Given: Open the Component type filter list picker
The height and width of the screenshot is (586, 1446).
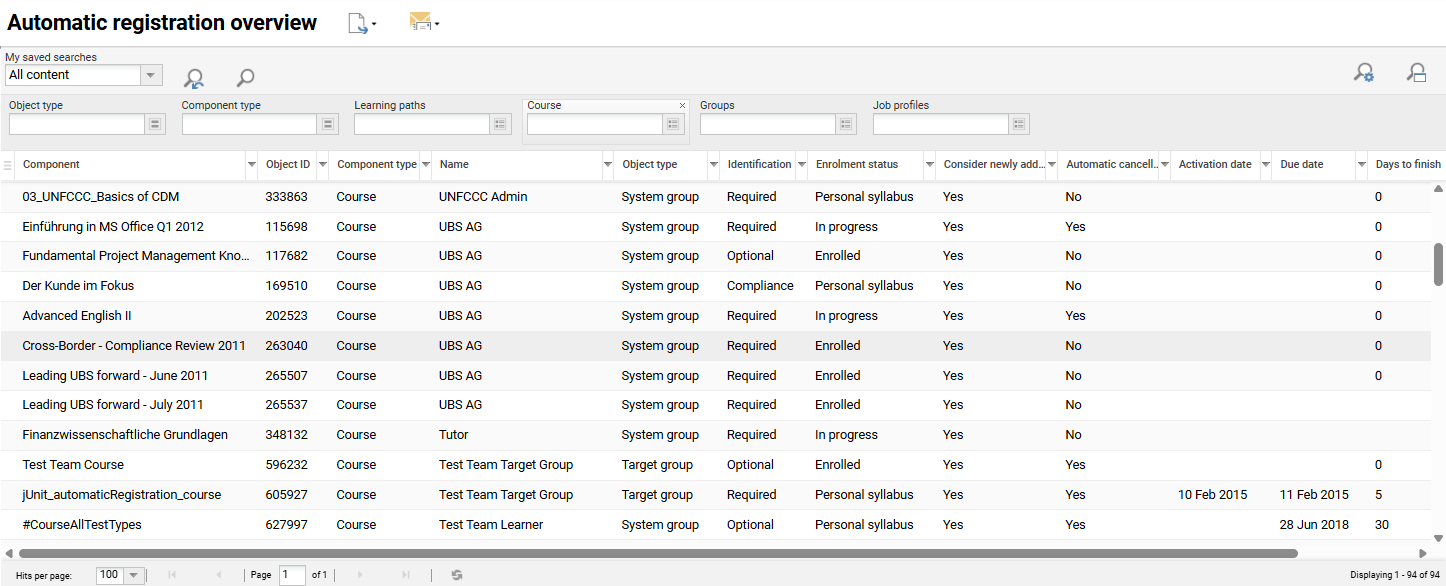Looking at the screenshot, I should point(328,123).
